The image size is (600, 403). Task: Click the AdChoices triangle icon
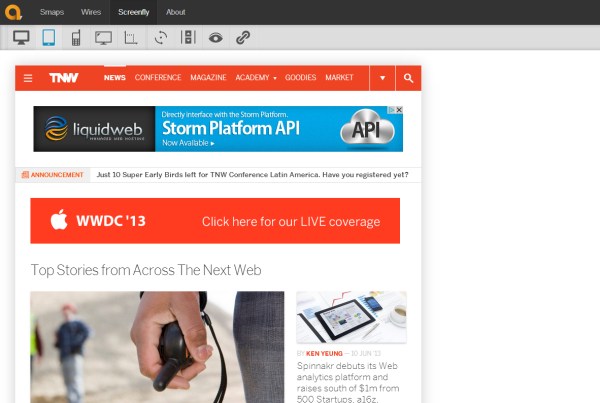392,110
